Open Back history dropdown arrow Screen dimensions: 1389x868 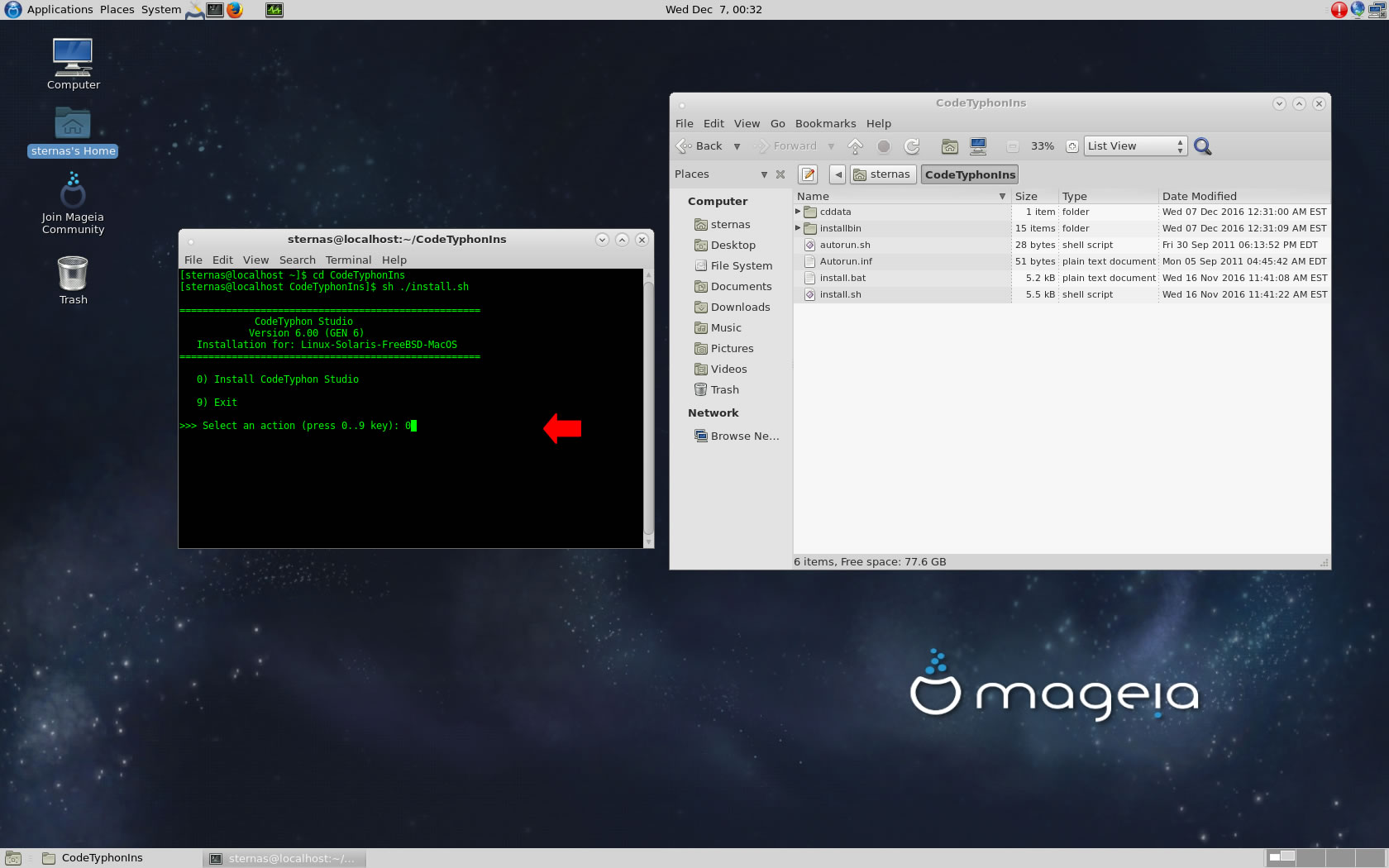coord(737,146)
